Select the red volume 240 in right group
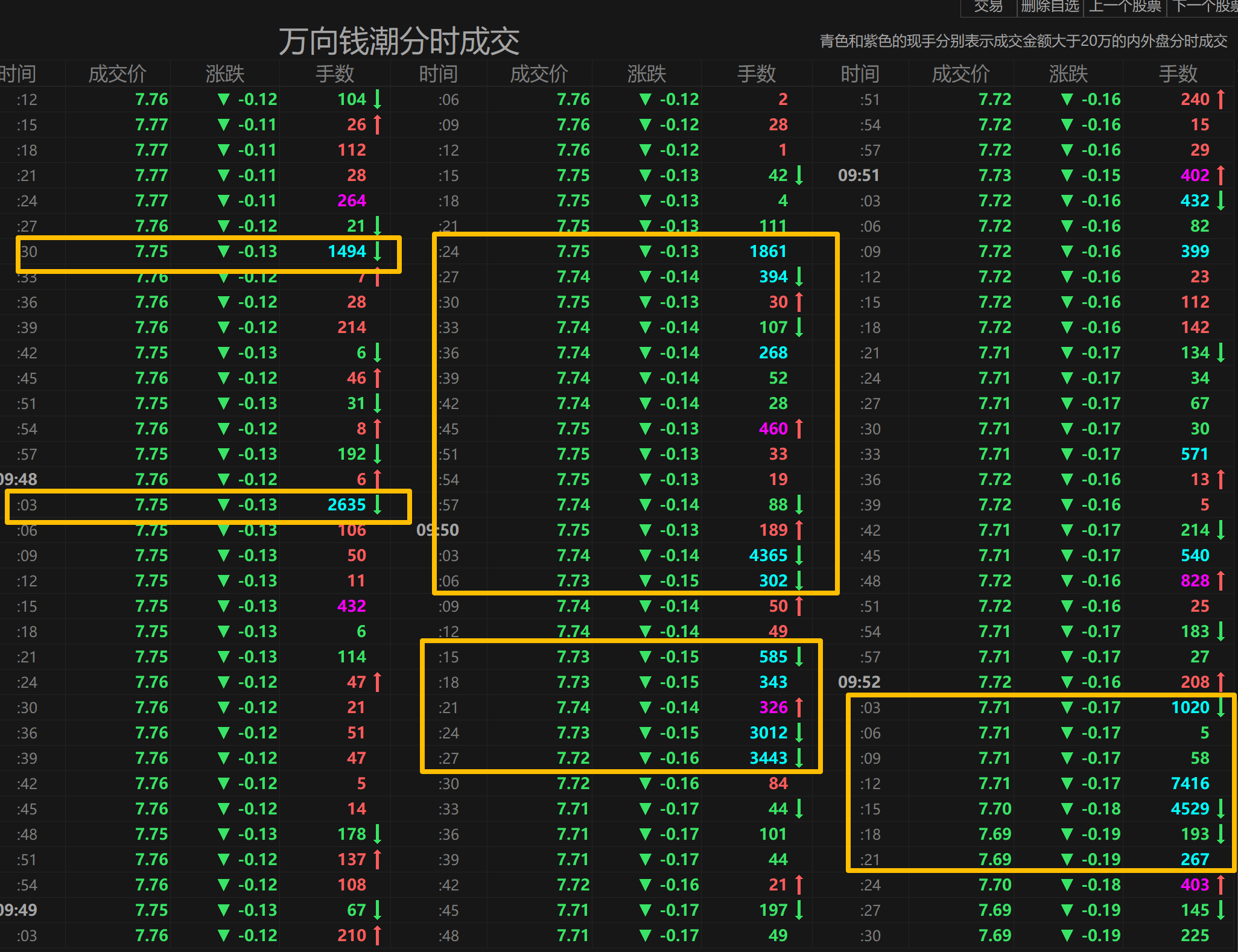Image resolution: width=1238 pixels, height=952 pixels. (1195, 99)
